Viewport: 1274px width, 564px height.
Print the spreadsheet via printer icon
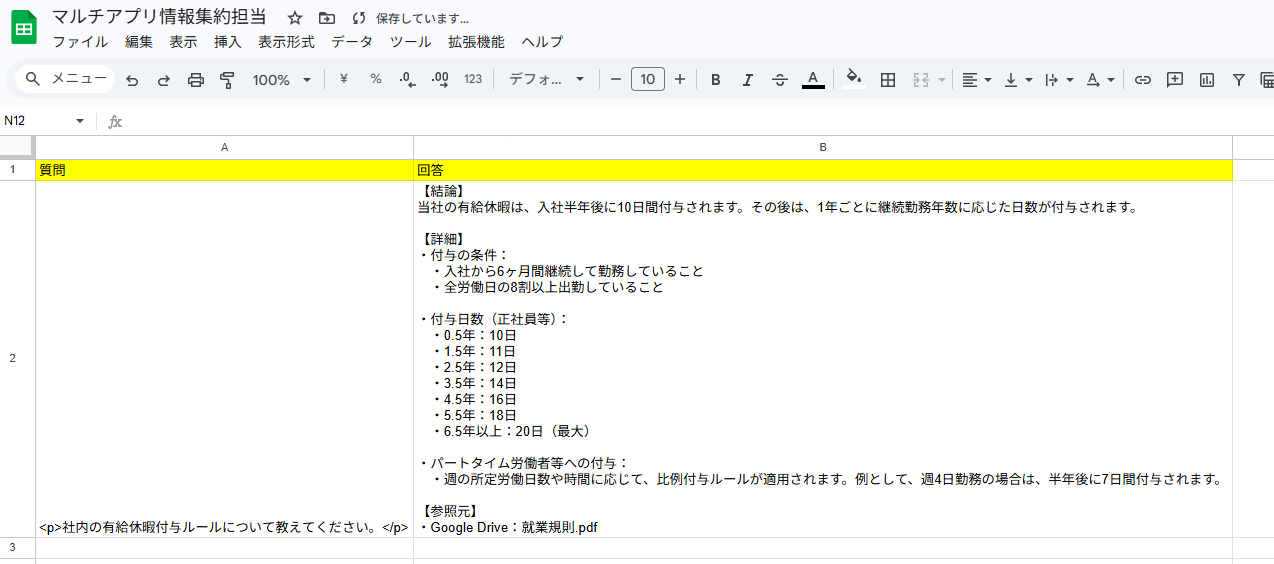click(x=196, y=80)
